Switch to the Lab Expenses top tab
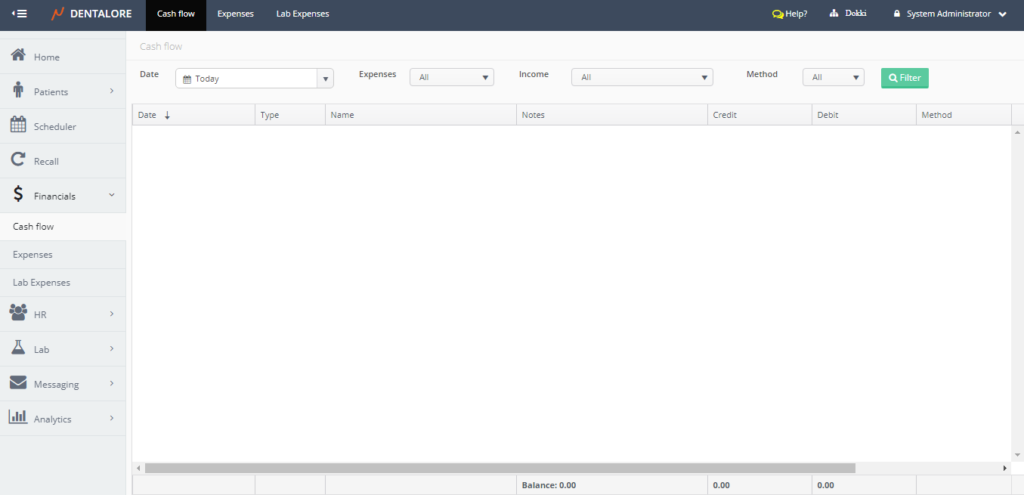1024x495 pixels. (302, 14)
